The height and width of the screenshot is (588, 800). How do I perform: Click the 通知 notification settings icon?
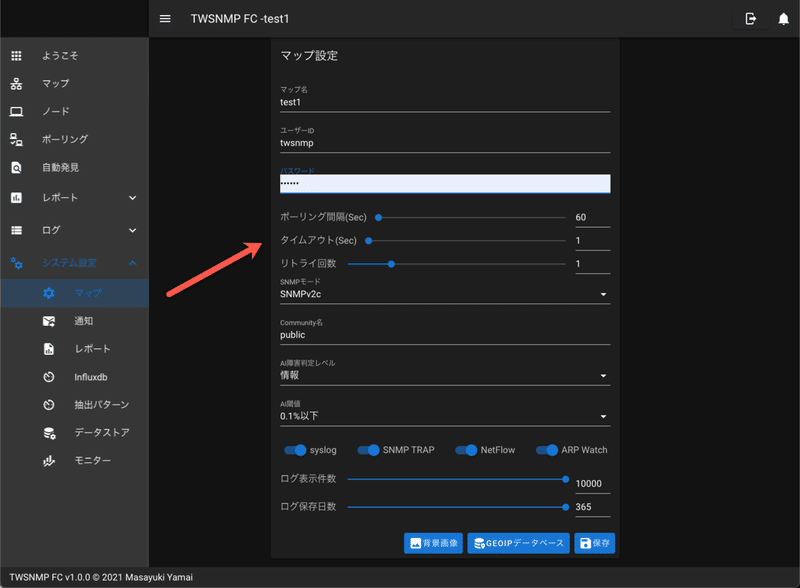49,321
